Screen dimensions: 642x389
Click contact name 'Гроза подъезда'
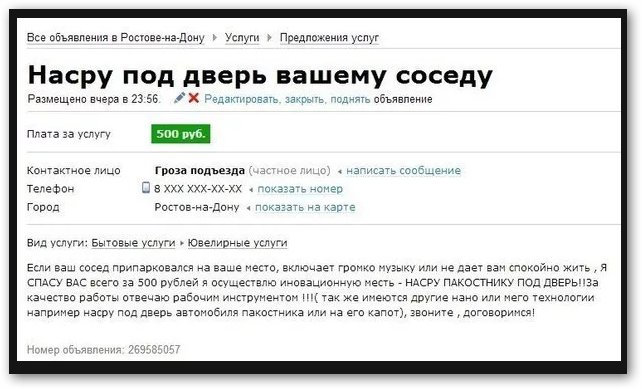[200, 170]
